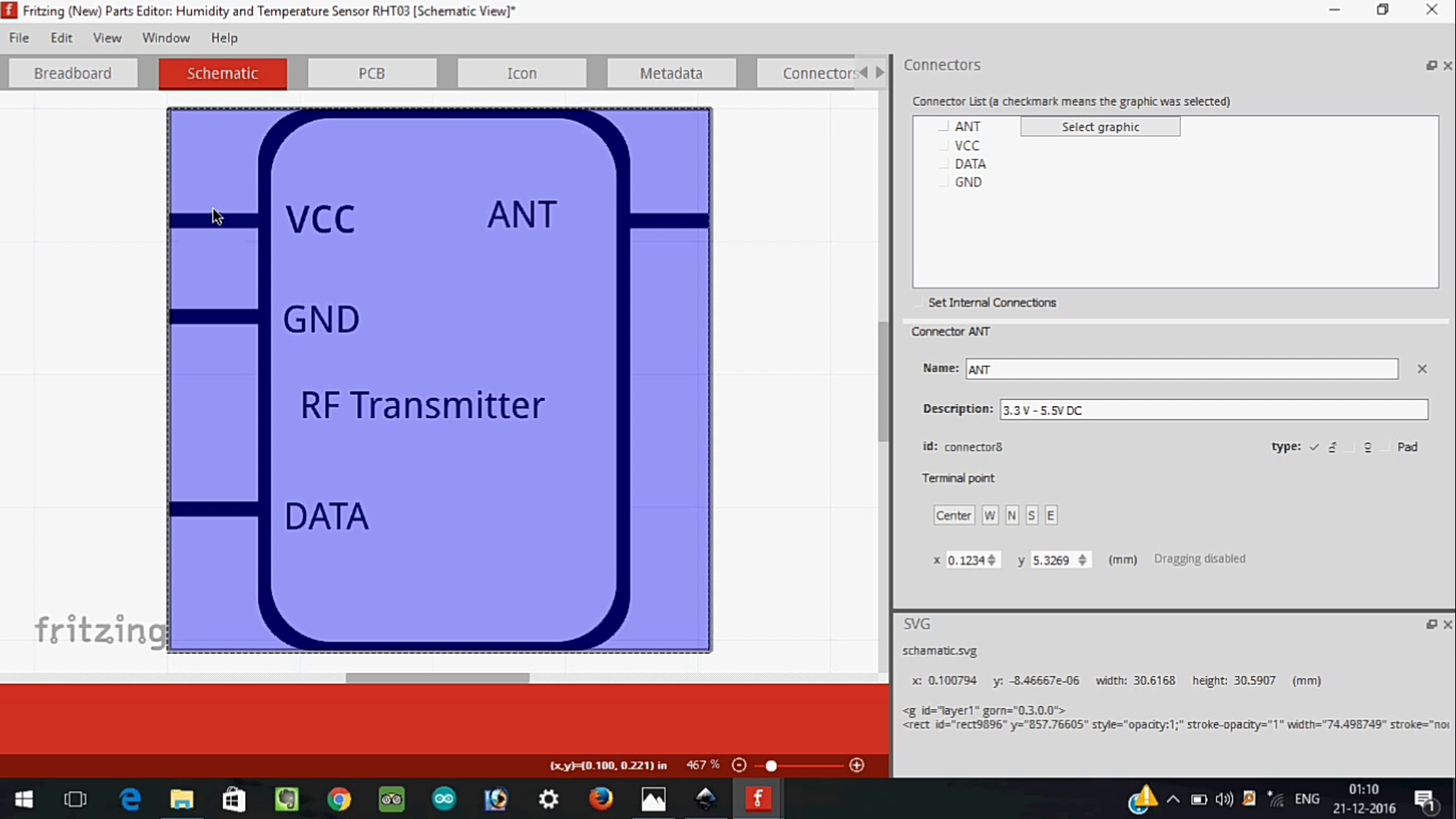Set terminal point to E
Image resolution: width=1456 pixels, height=819 pixels.
[x=1051, y=516]
